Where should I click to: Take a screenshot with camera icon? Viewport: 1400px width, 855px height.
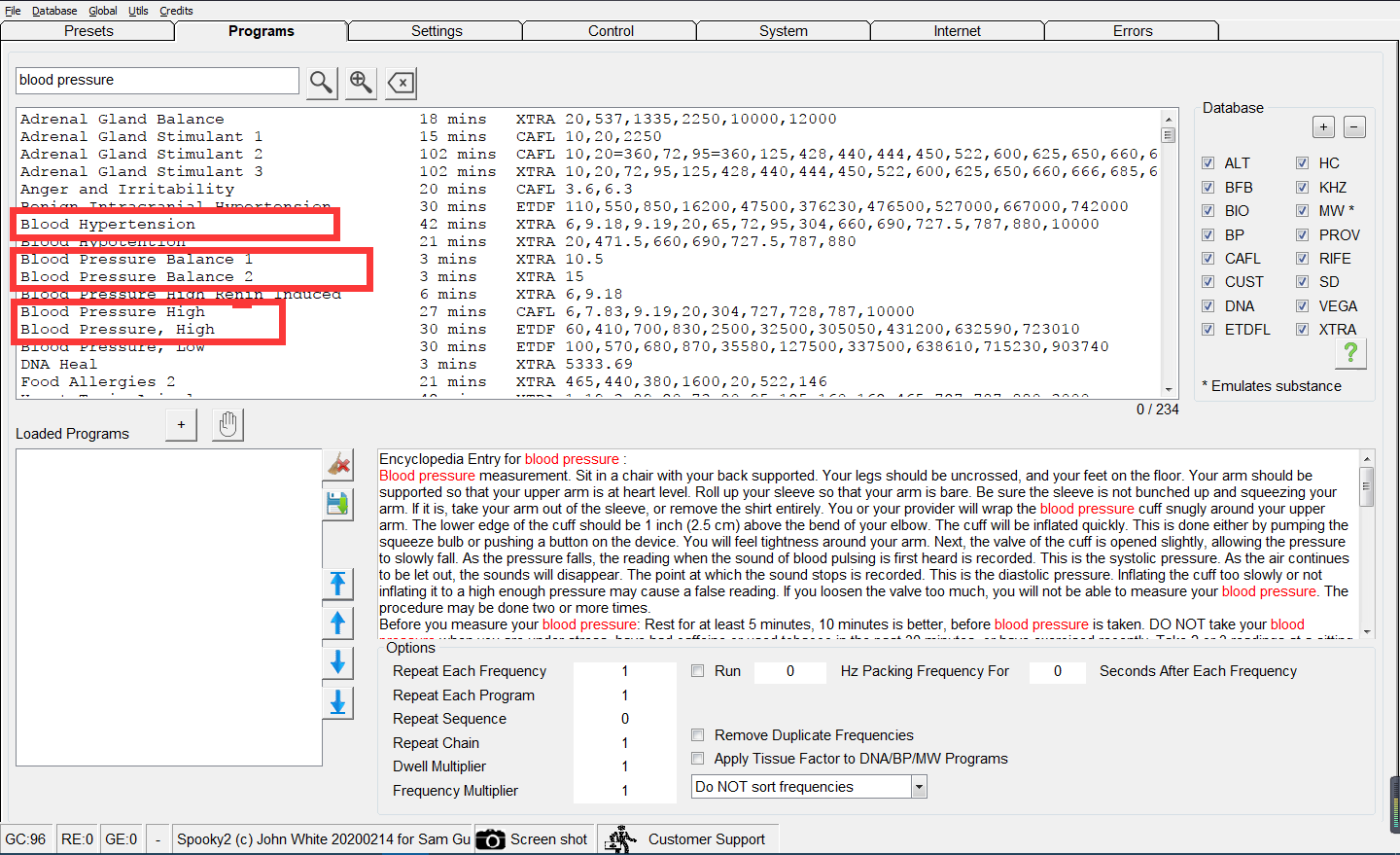pyautogui.click(x=491, y=839)
